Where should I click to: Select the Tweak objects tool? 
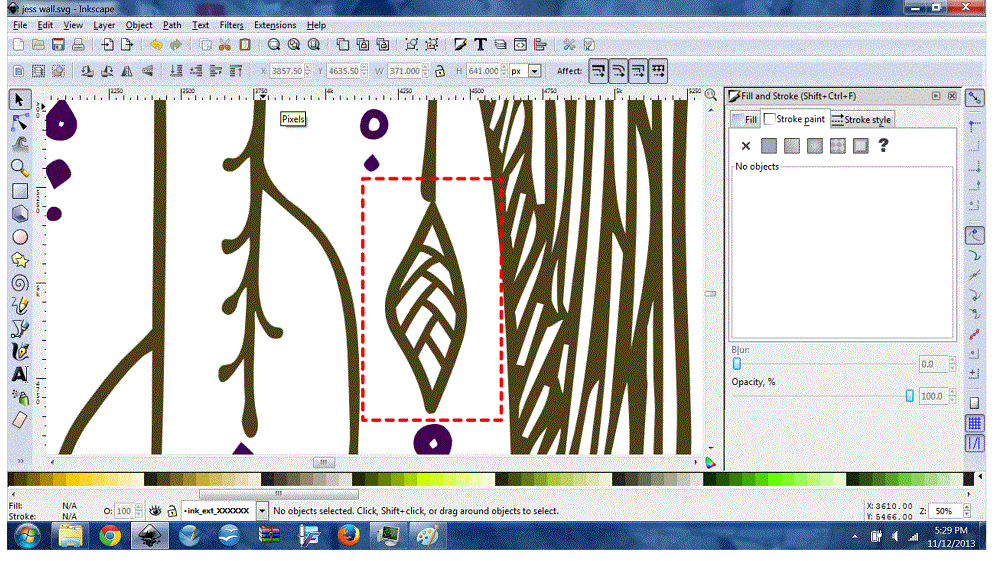pos(20,145)
